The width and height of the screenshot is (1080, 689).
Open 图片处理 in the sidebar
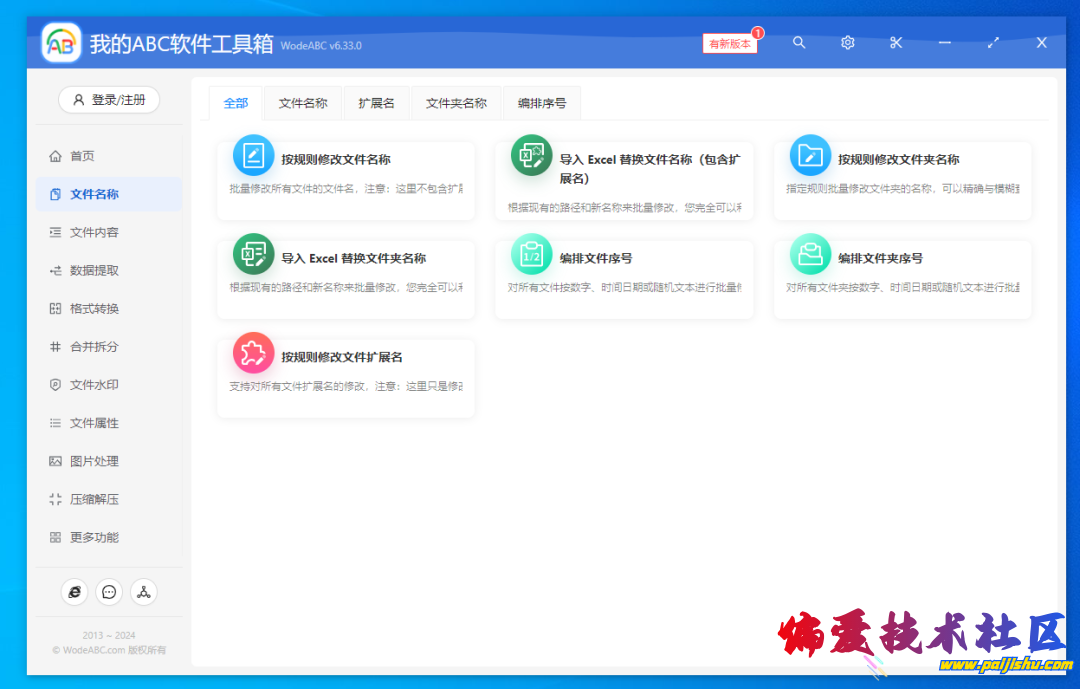(94, 461)
